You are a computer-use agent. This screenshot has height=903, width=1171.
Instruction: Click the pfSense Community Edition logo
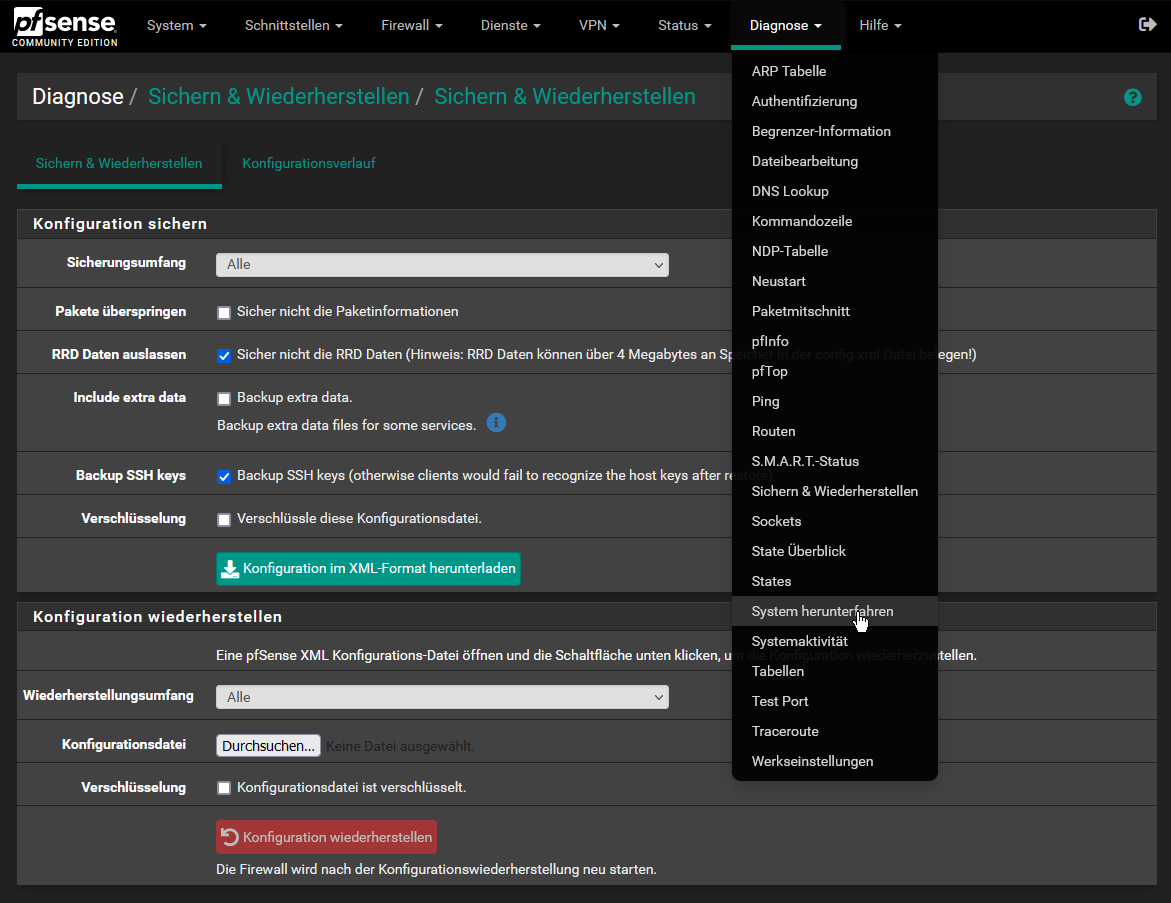(65, 28)
